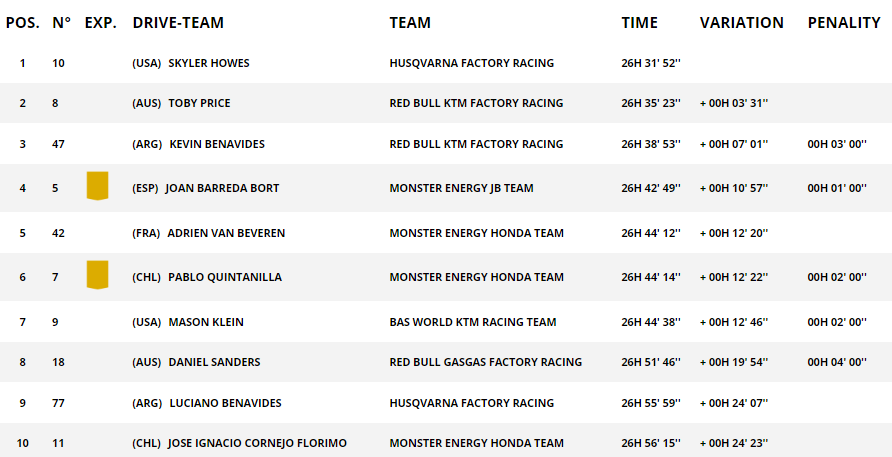Click BAS World KTM Racing Team

click(x=473, y=322)
